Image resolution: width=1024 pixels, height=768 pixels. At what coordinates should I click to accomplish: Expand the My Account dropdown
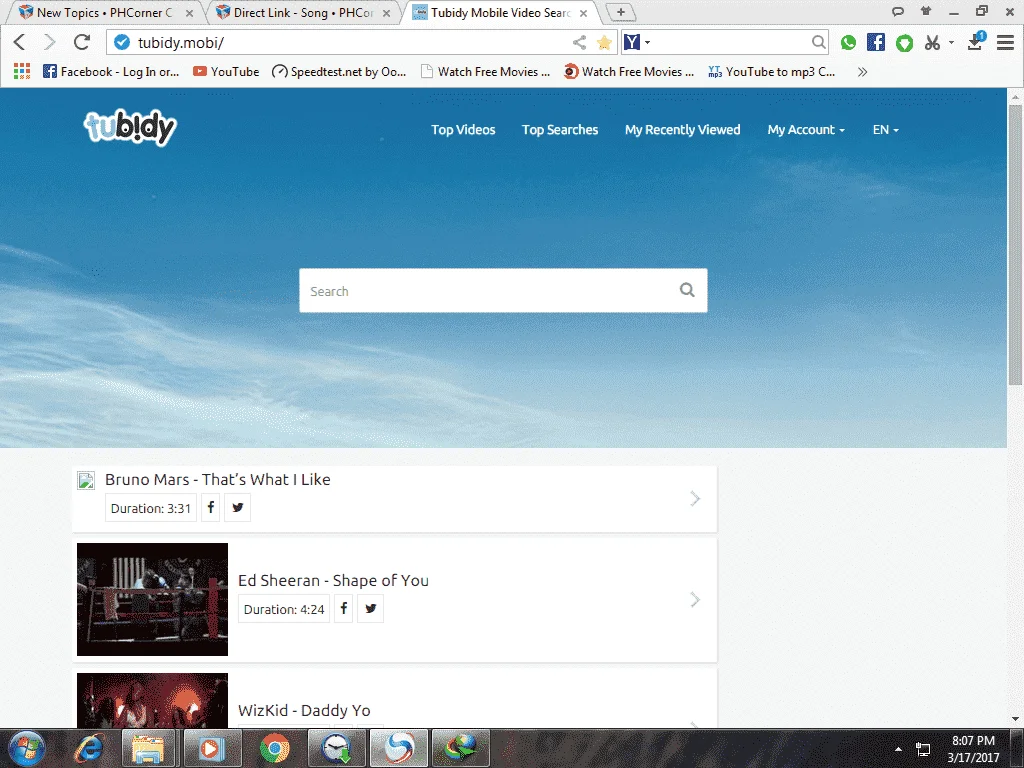(806, 129)
